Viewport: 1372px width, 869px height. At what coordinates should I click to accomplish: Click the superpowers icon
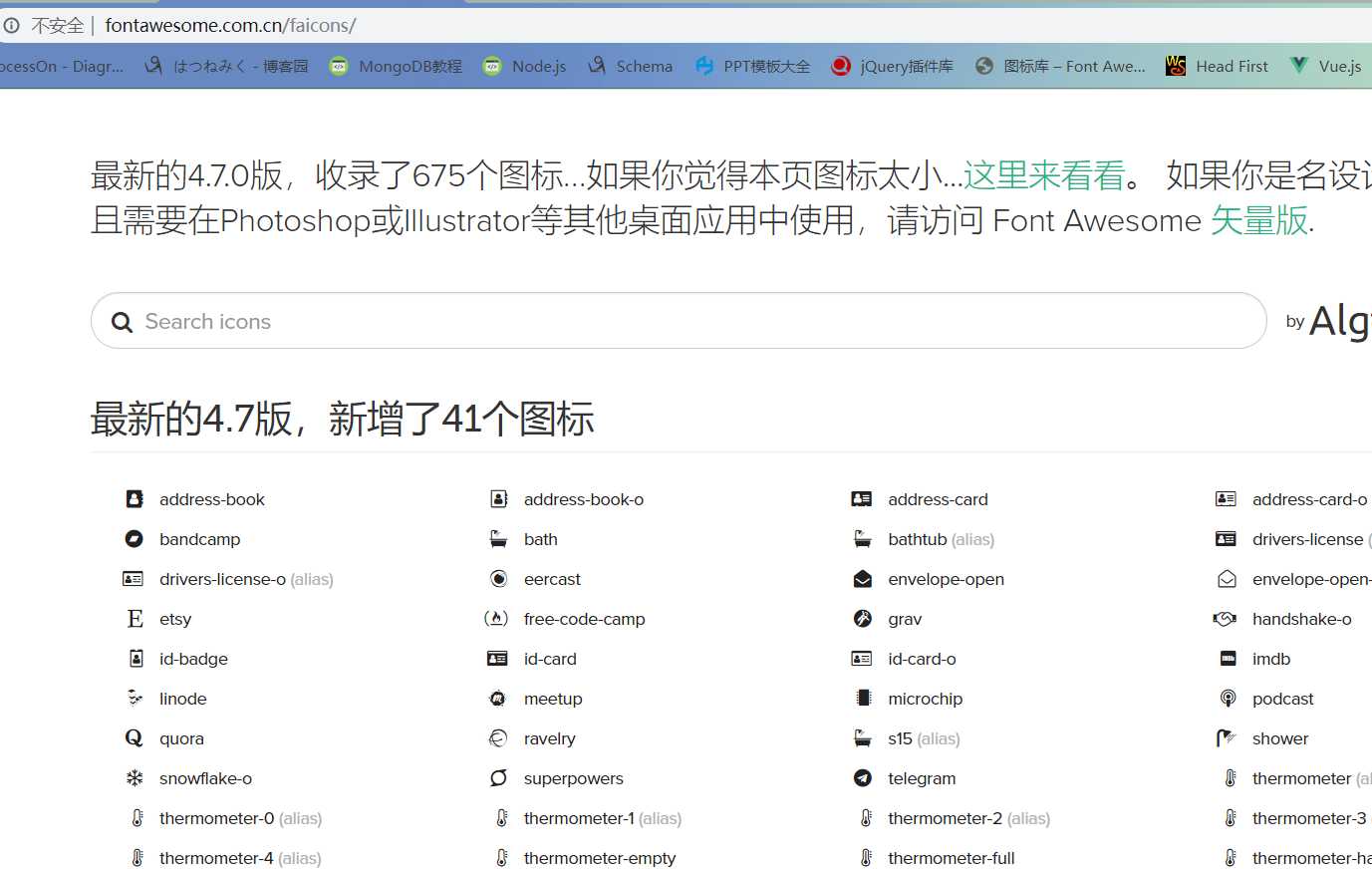[x=498, y=778]
